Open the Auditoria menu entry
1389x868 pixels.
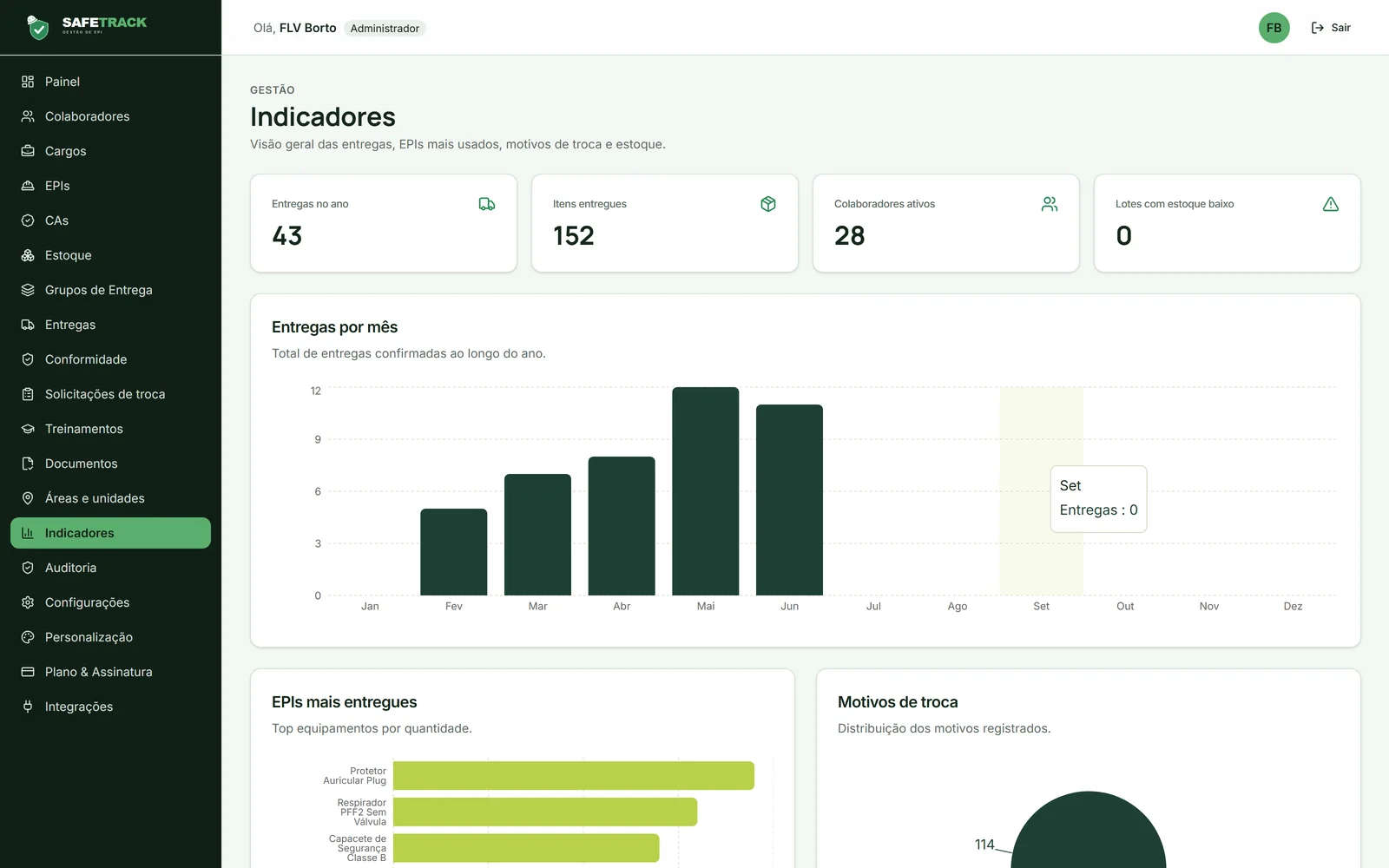click(110, 568)
